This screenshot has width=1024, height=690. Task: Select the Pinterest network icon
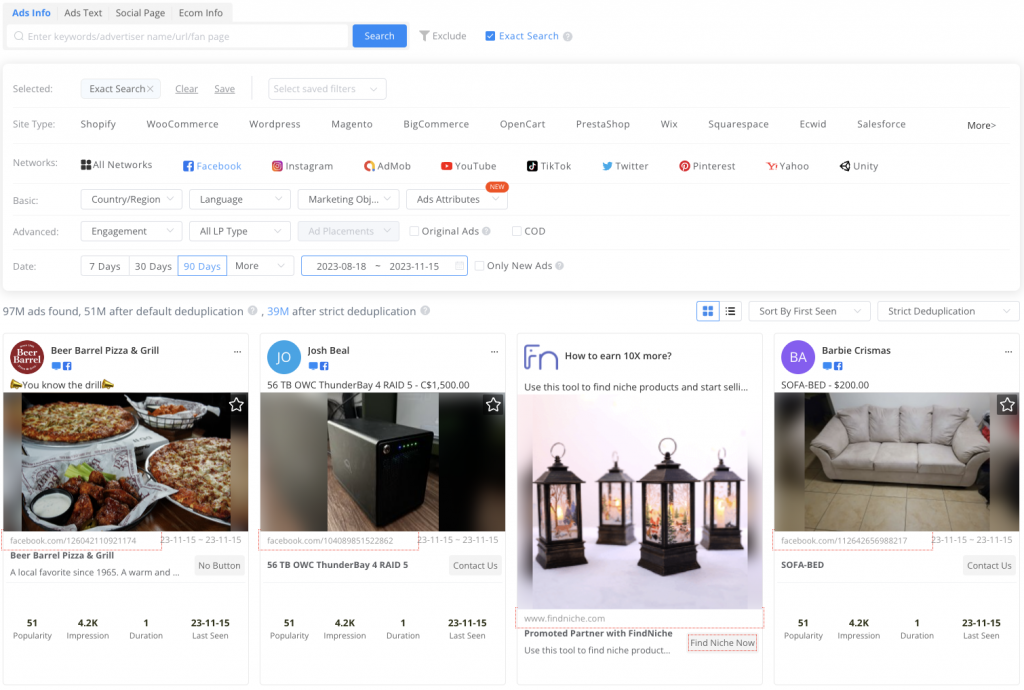click(x=684, y=166)
